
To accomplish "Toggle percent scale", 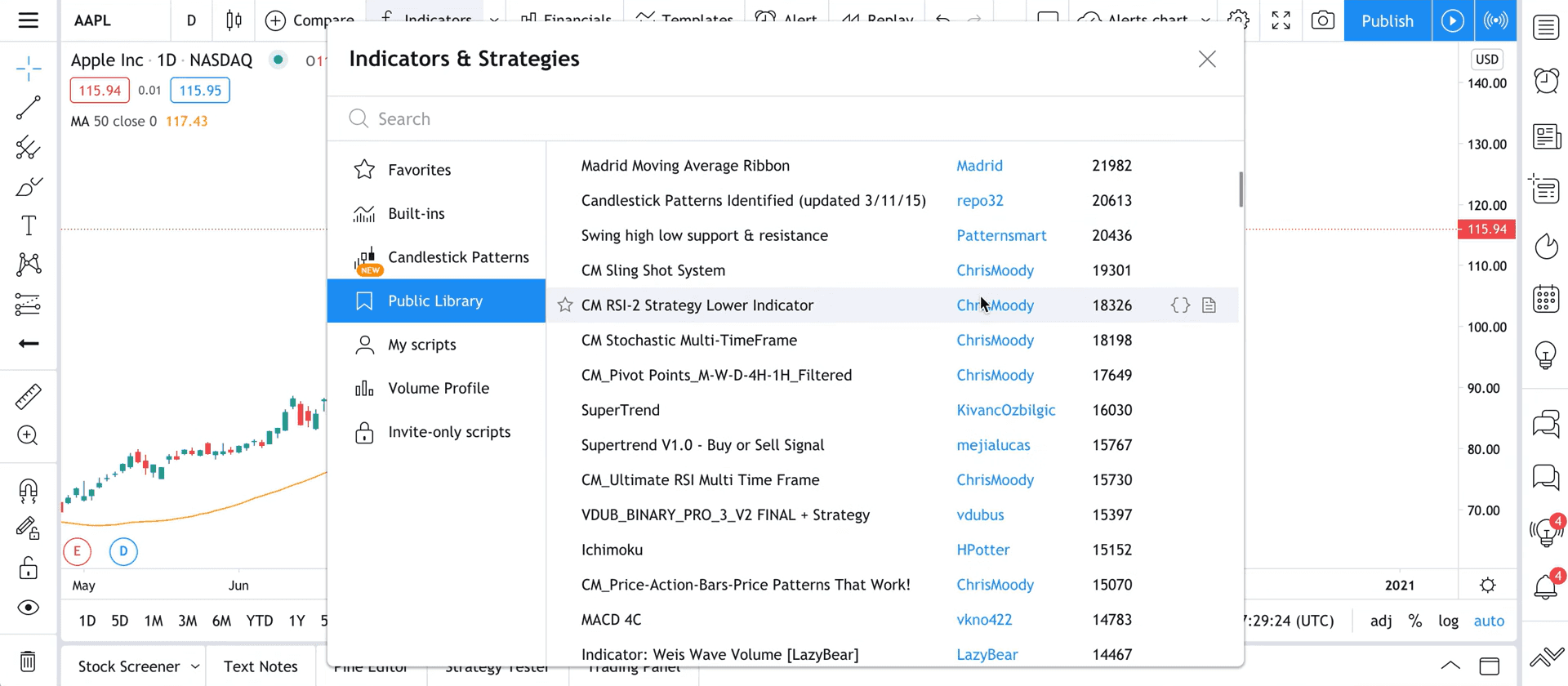I will [x=1415, y=621].
